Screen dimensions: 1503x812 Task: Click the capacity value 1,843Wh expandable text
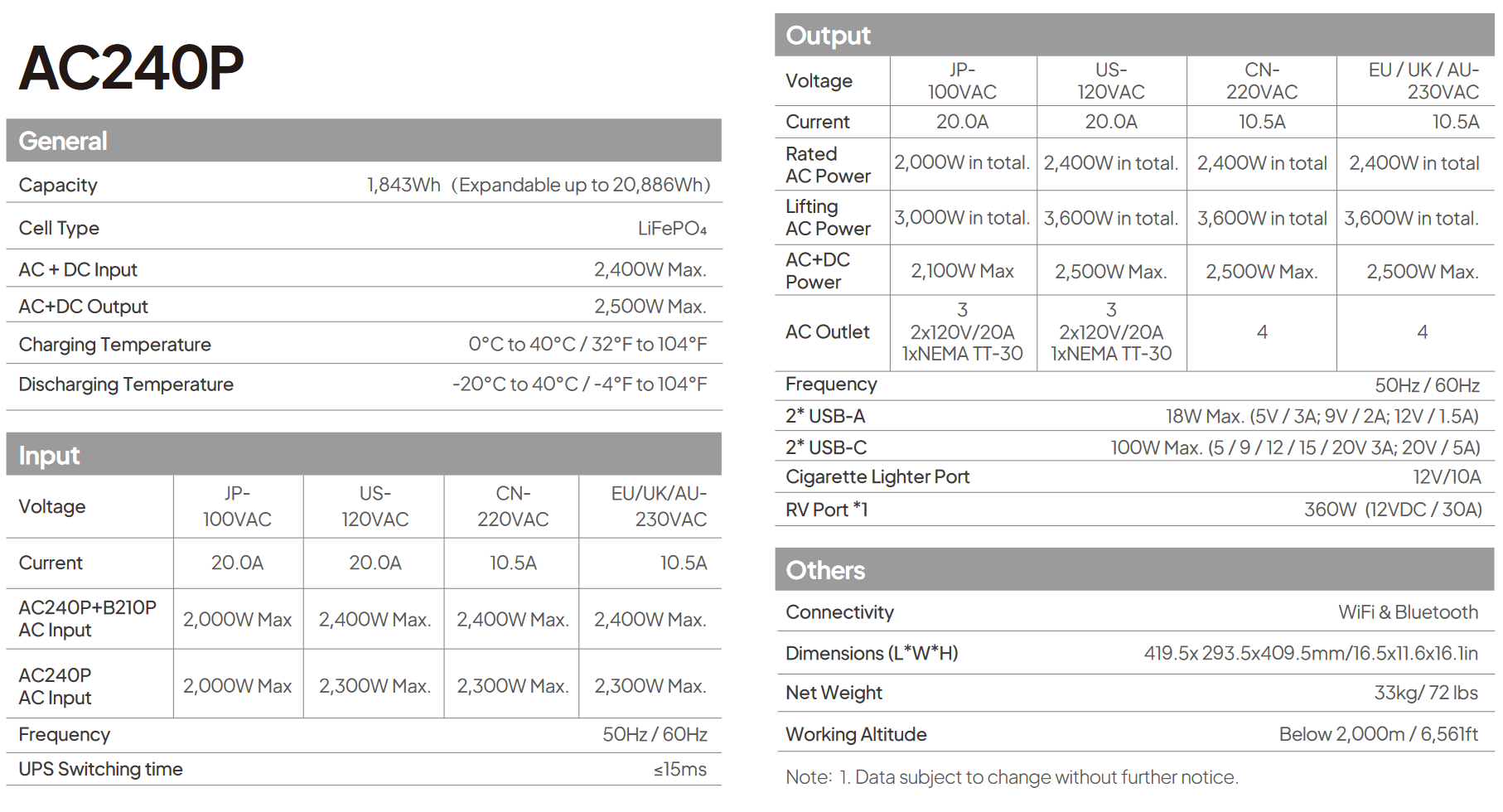(x=539, y=185)
